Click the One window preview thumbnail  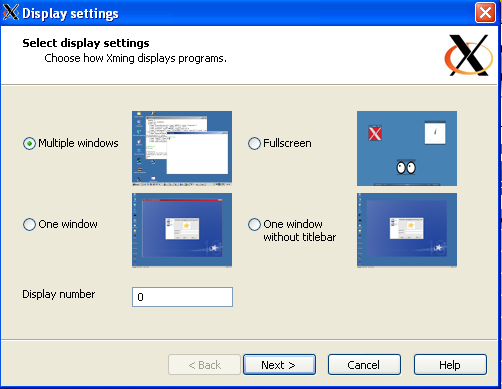click(182, 230)
